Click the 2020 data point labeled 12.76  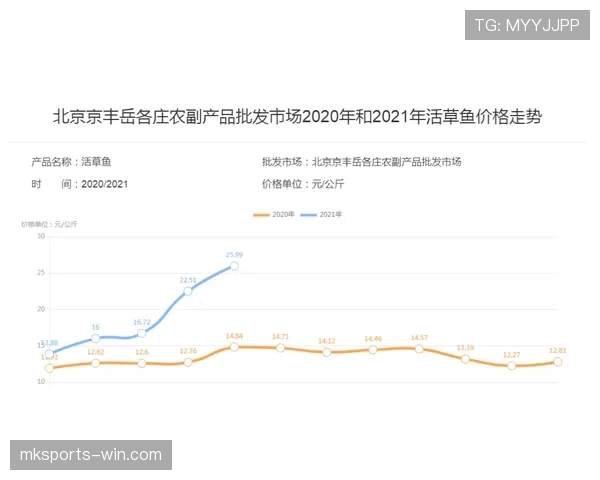point(188,362)
